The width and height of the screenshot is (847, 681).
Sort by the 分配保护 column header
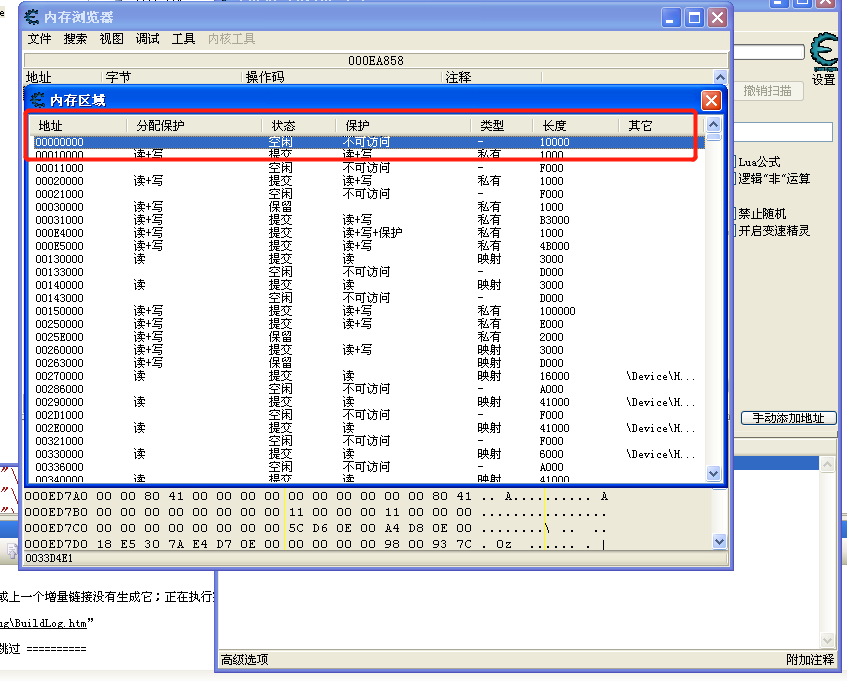[x=194, y=126]
